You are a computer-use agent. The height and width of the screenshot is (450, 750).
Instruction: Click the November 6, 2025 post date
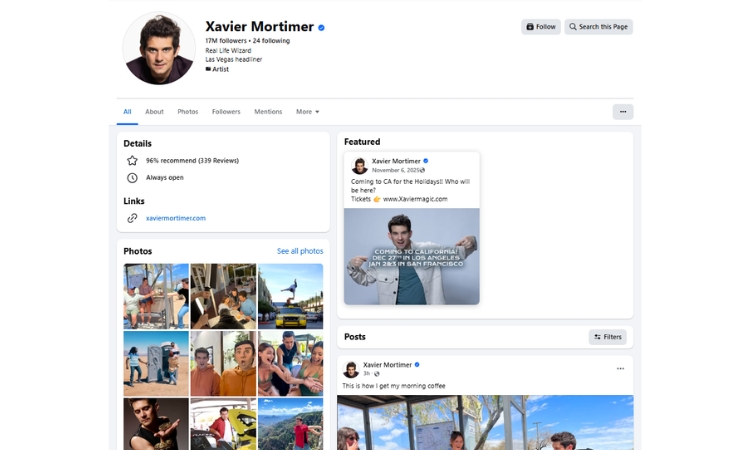point(396,170)
